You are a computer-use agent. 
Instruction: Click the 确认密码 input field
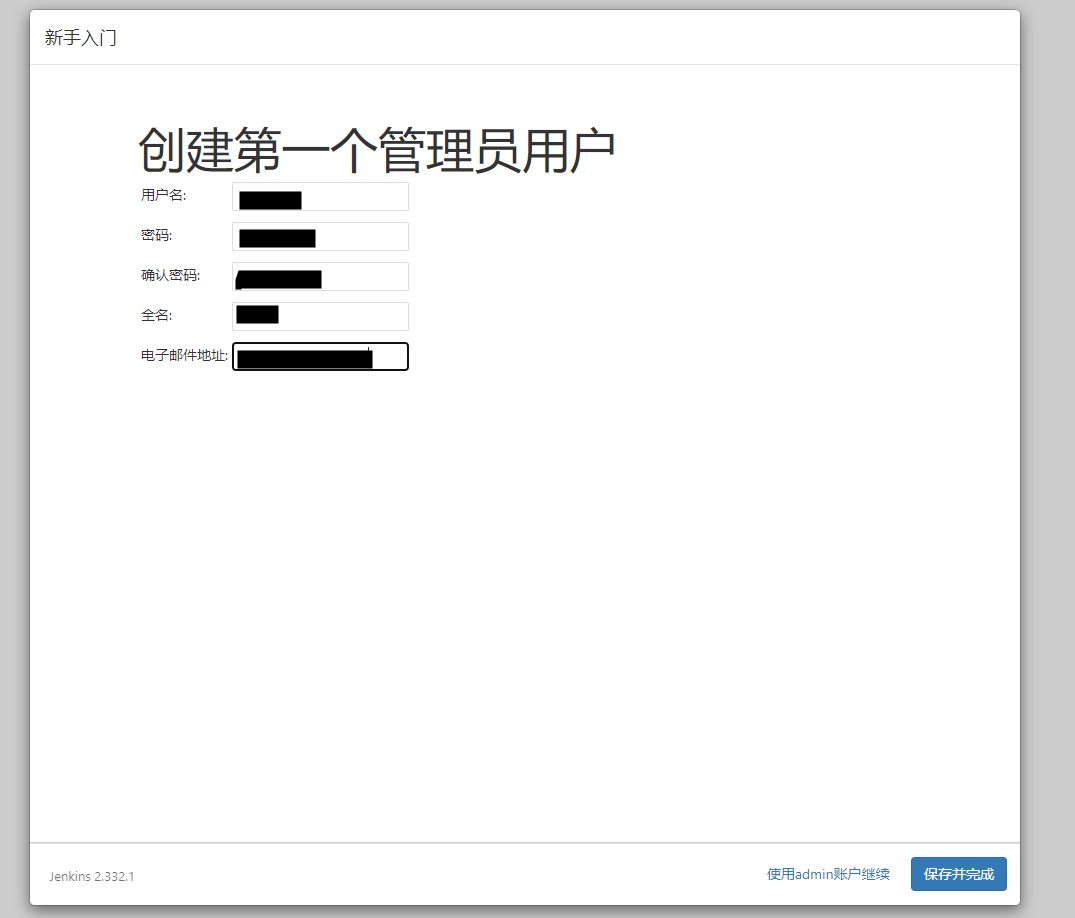point(320,276)
